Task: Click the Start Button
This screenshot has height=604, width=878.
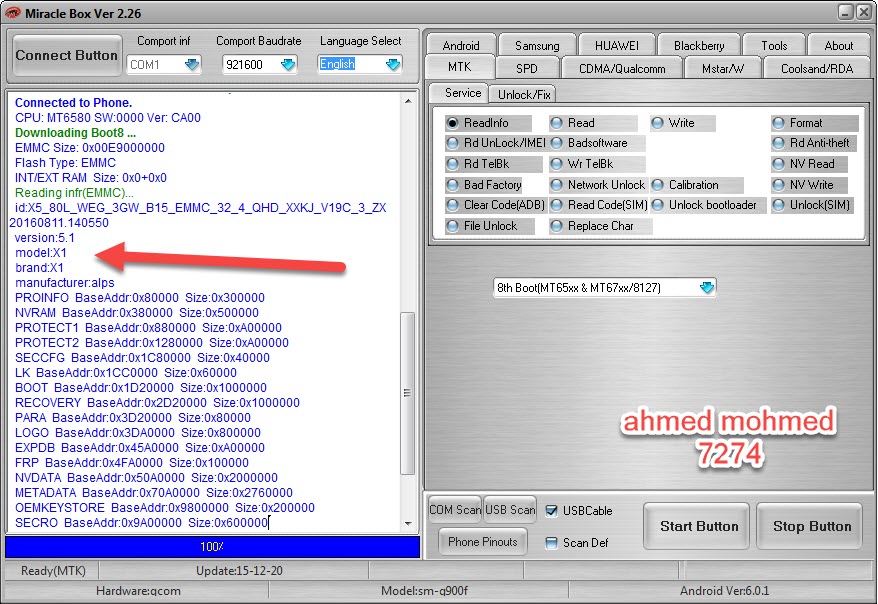Action: coord(698,526)
